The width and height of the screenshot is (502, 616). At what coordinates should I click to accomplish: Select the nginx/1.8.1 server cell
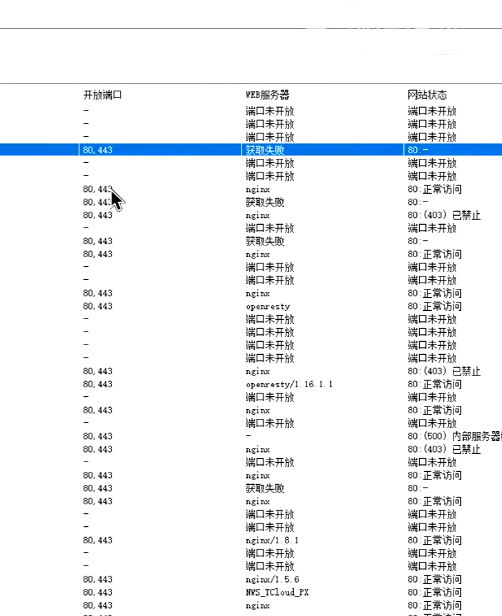click(x=272, y=540)
